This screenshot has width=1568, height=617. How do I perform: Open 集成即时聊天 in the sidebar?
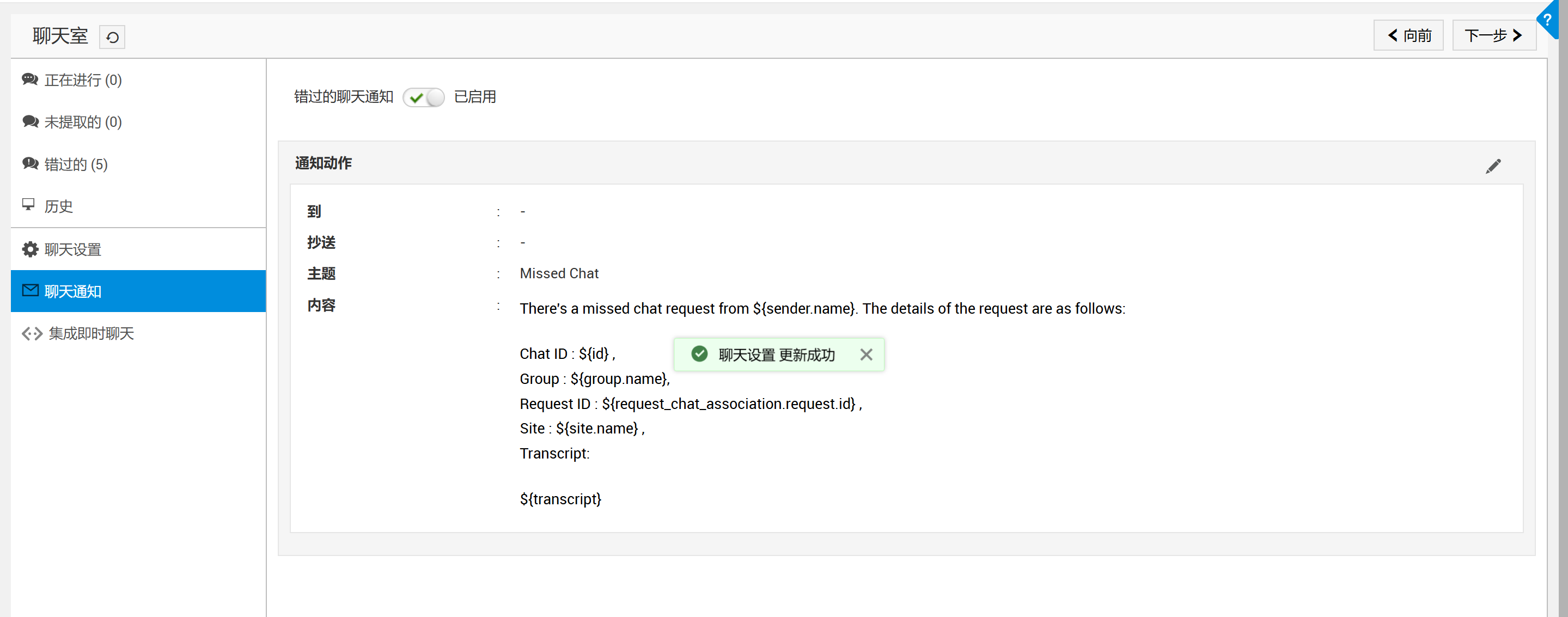(x=91, y=333)
